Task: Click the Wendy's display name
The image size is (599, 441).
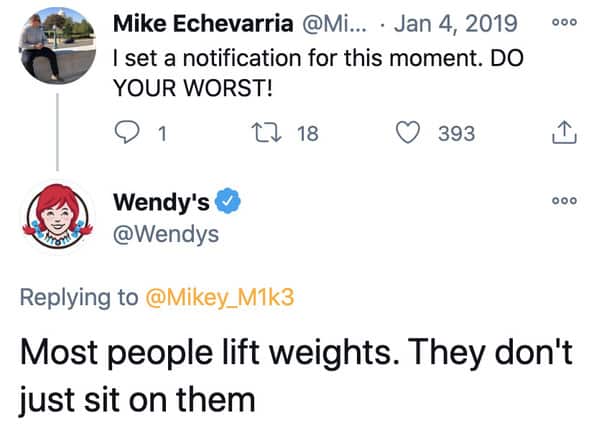Action: pyautogui.click(x=161, y=201)
